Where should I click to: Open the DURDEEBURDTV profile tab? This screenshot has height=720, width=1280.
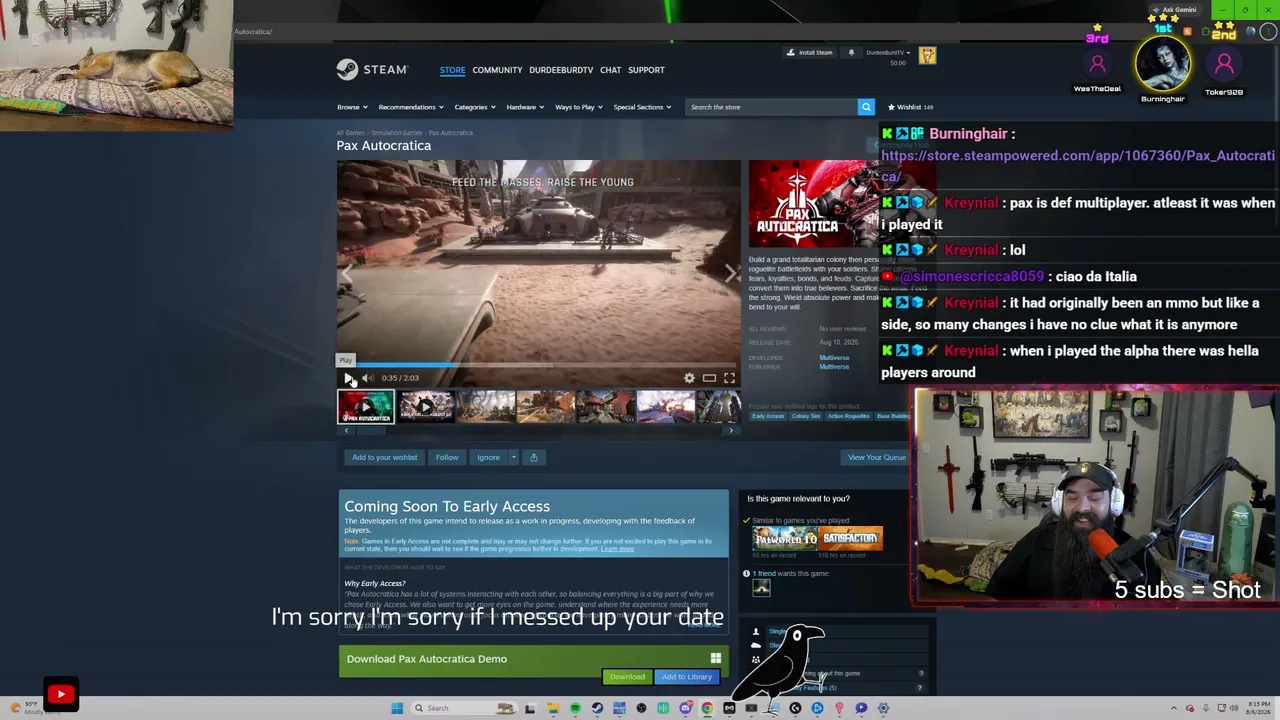[x=561, y=70]
